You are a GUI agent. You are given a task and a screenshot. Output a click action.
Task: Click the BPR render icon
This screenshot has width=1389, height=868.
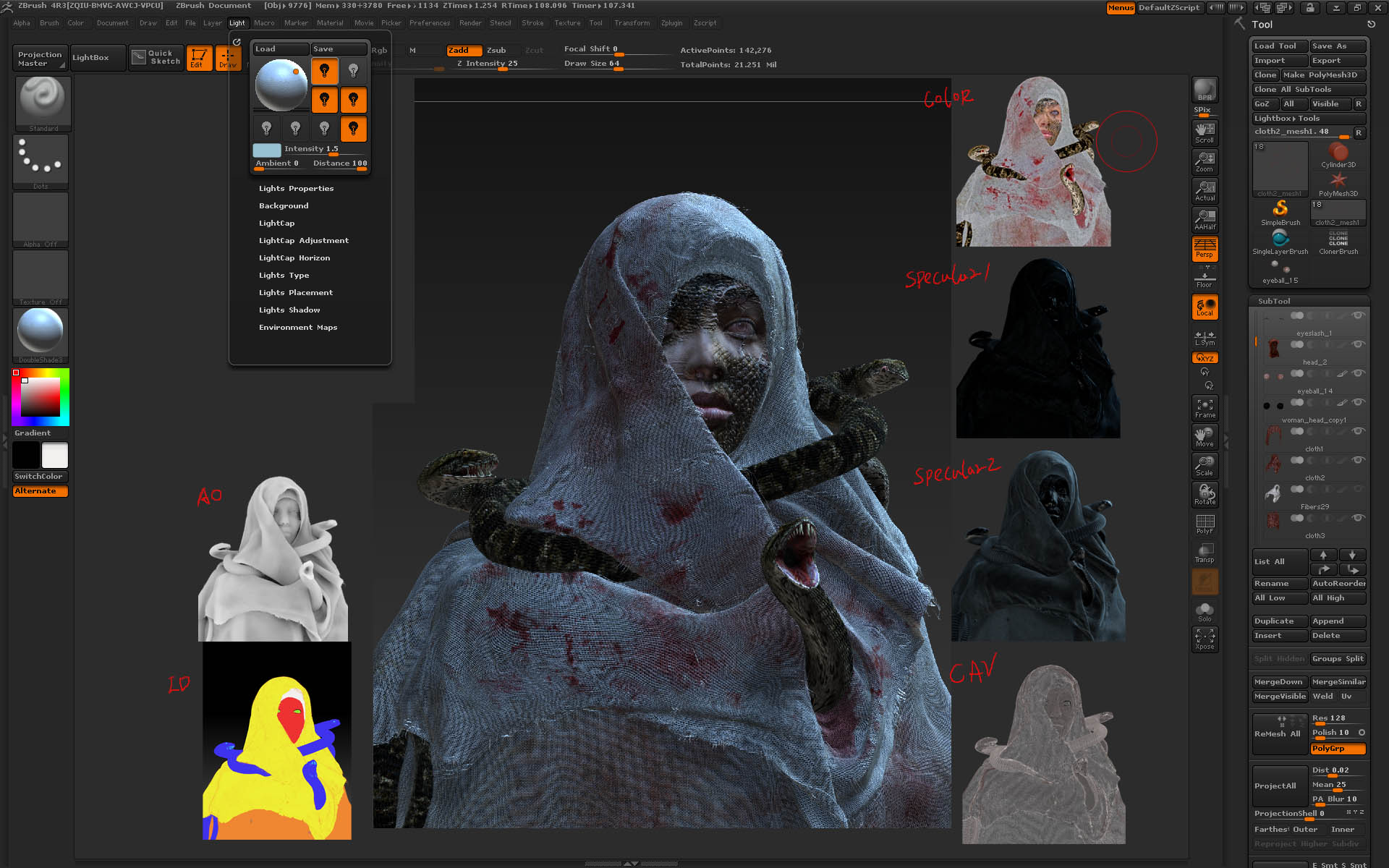[x=1205, y=90]
